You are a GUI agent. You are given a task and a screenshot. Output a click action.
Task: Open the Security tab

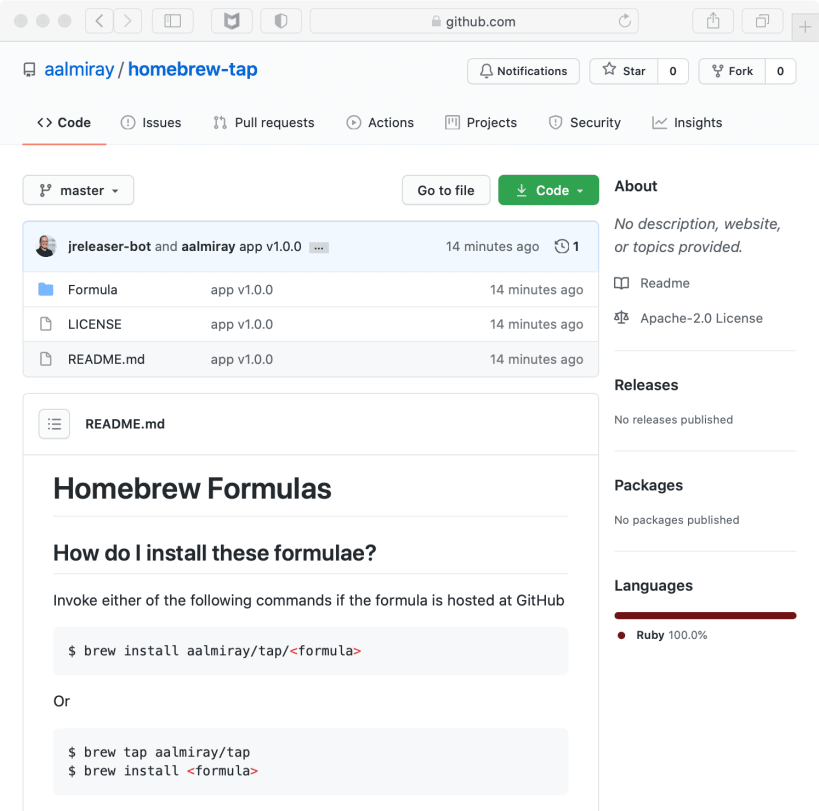pyautogui.click(x=584, y=123)
